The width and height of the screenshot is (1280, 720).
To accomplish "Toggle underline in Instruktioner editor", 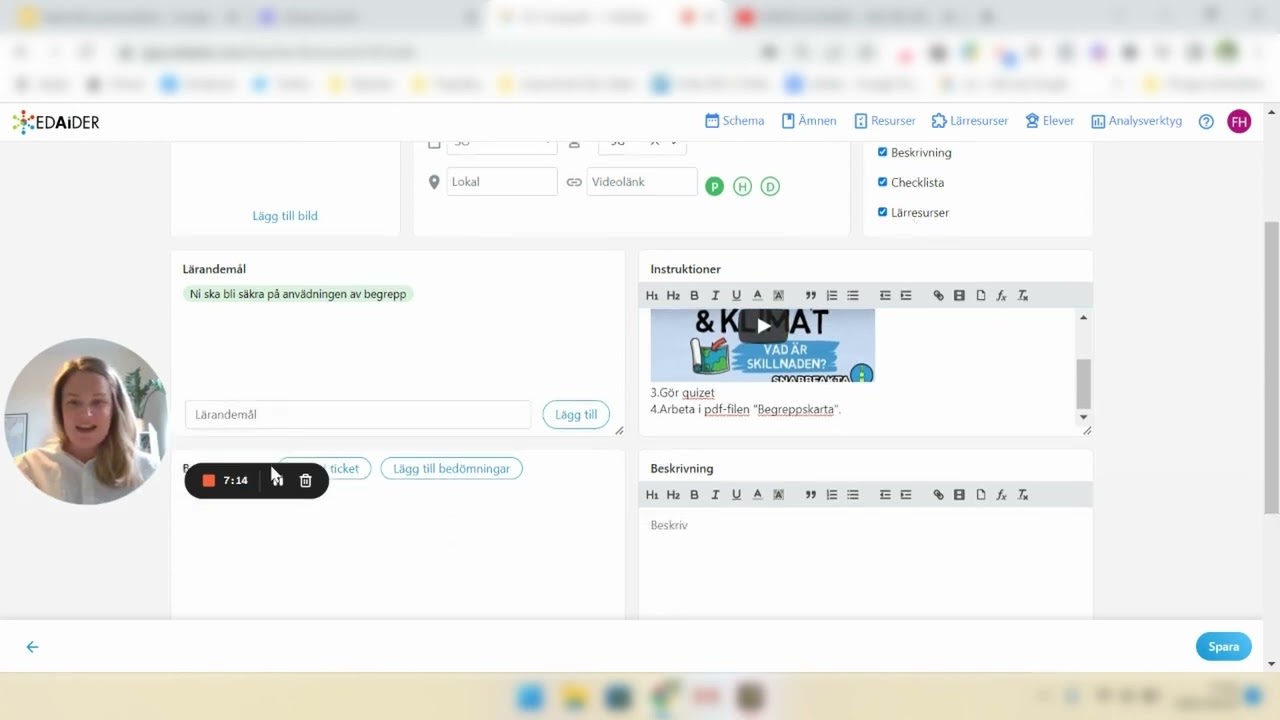I will click(x=736, y=296).
